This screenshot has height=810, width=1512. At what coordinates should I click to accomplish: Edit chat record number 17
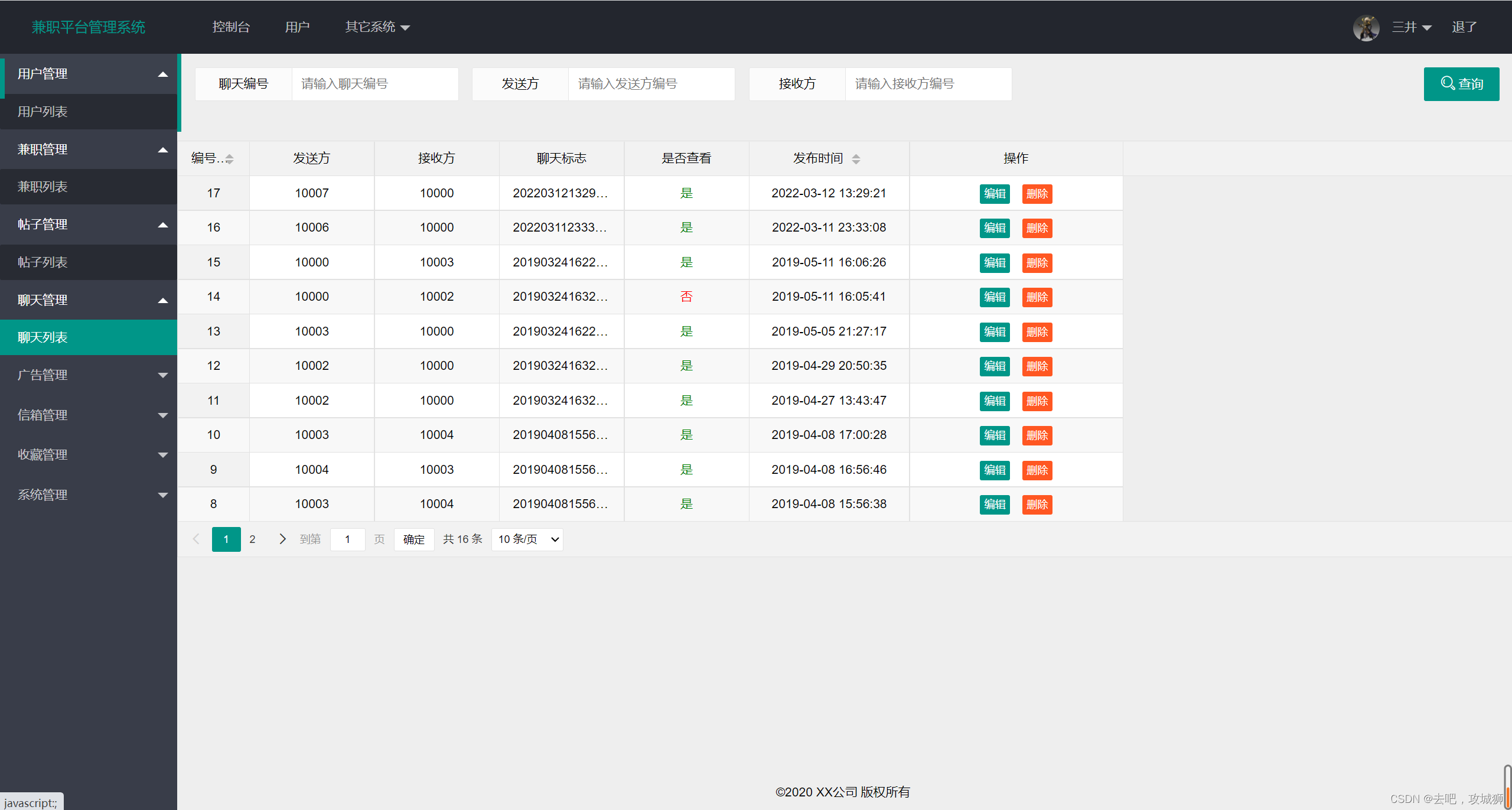click(994, 194)
